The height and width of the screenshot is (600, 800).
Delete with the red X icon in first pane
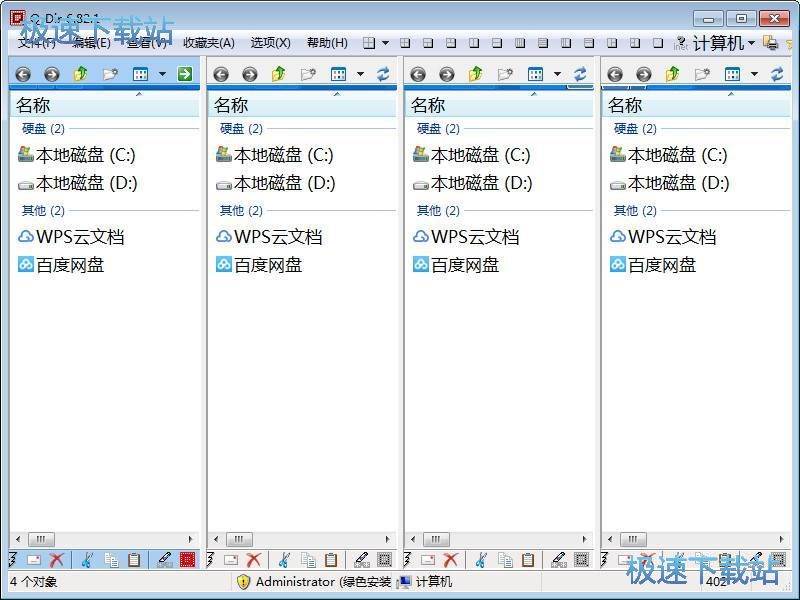[x=55, y=559]
